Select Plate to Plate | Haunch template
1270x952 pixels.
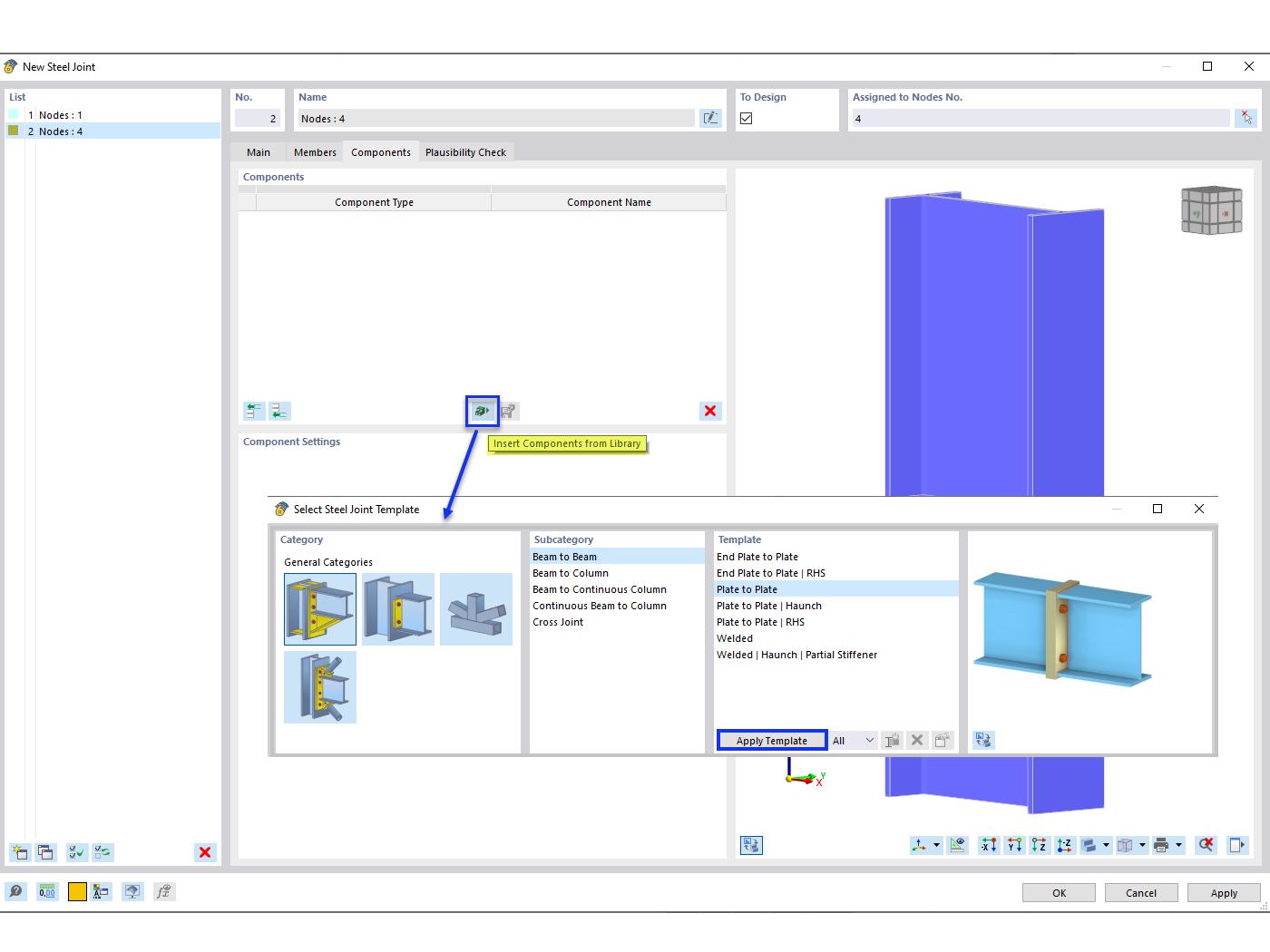point(836,606)
